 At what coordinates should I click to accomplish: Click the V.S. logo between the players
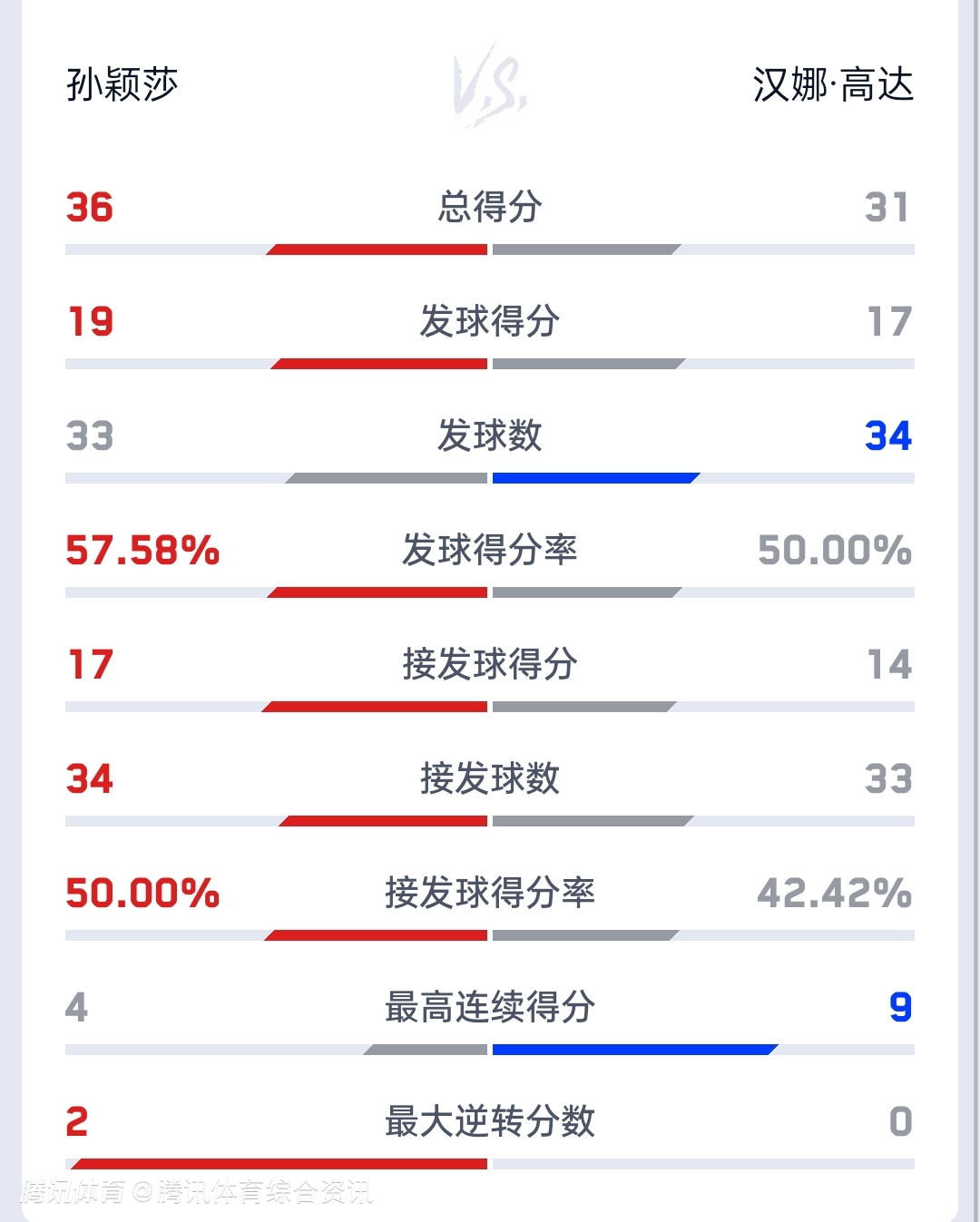pos(490,85)
